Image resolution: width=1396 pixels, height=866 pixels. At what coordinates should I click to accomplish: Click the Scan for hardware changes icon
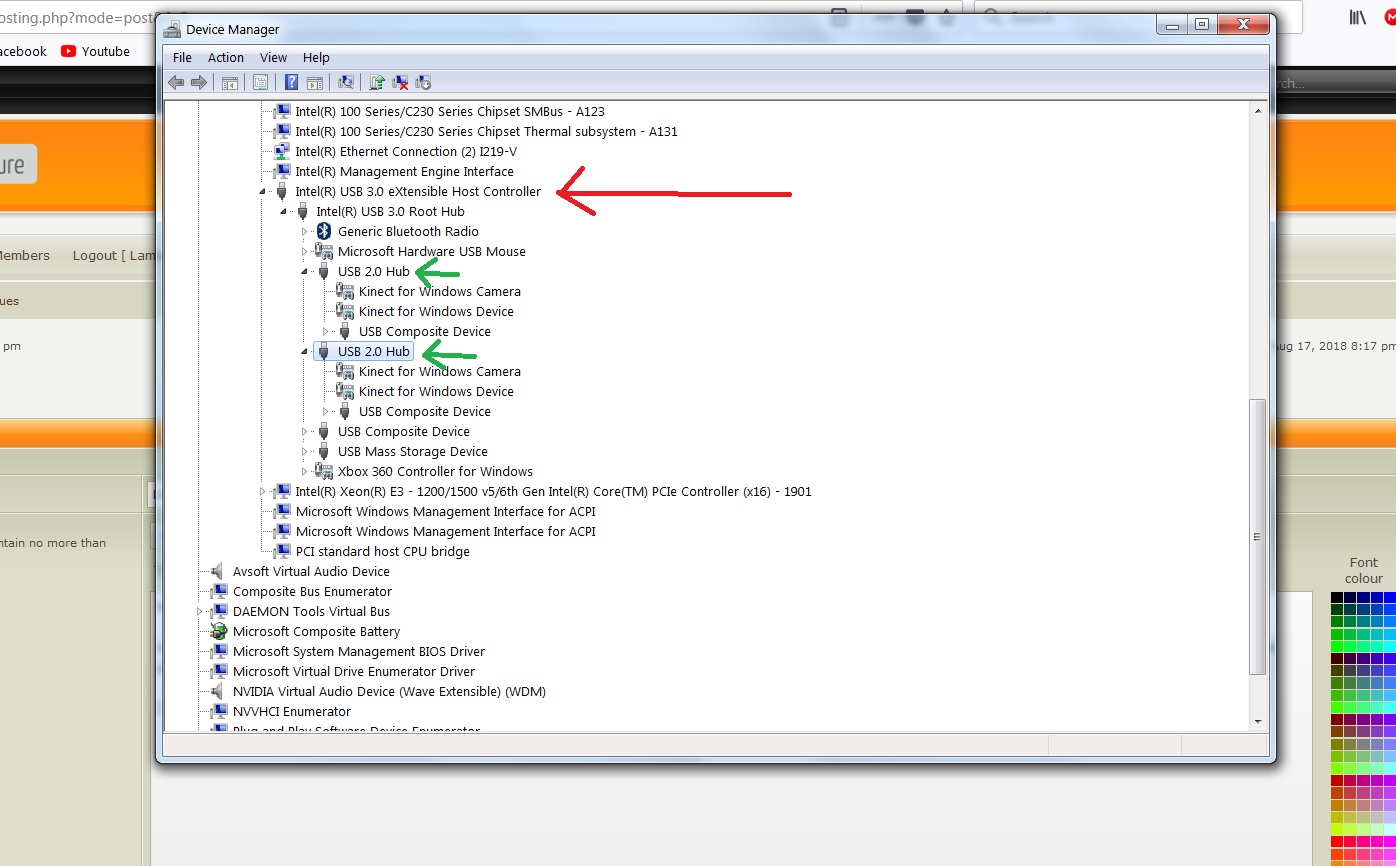click(x=346, y=82)
